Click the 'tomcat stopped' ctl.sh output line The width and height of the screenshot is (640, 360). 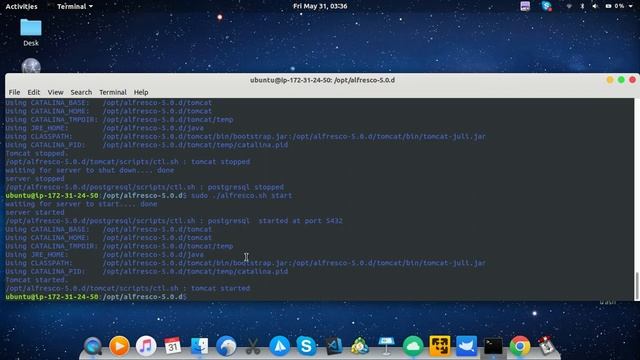pyautogui.click(x=128, y=162)
